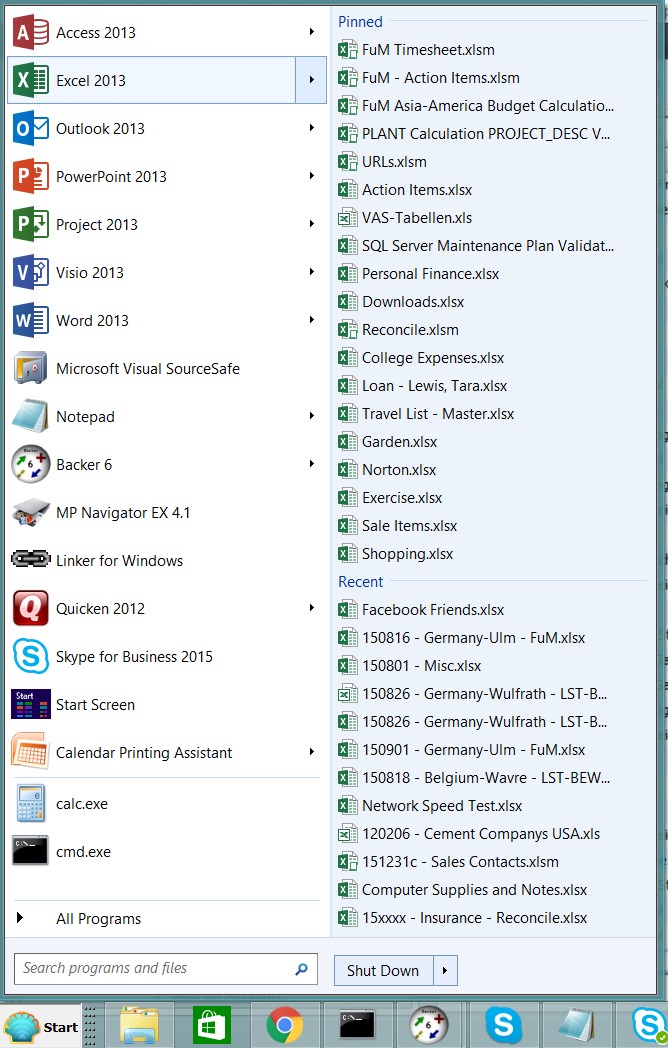The image size is (668, 1048).
Task: Click the Linker for Windows chain icon
Action: (x=31, y=559)
